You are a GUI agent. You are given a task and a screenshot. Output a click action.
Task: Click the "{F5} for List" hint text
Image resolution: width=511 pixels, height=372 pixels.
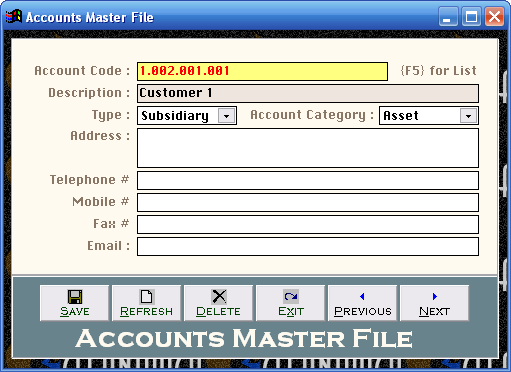point(438,71)
